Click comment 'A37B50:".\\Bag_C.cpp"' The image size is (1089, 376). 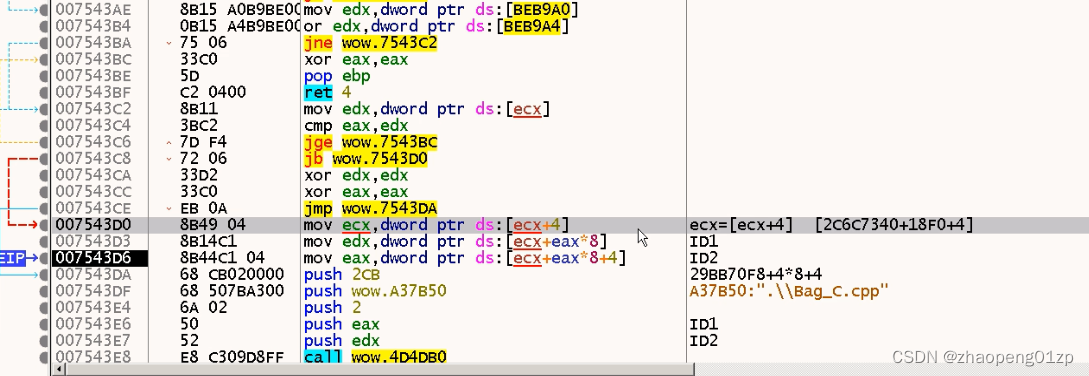click(790, 291)
